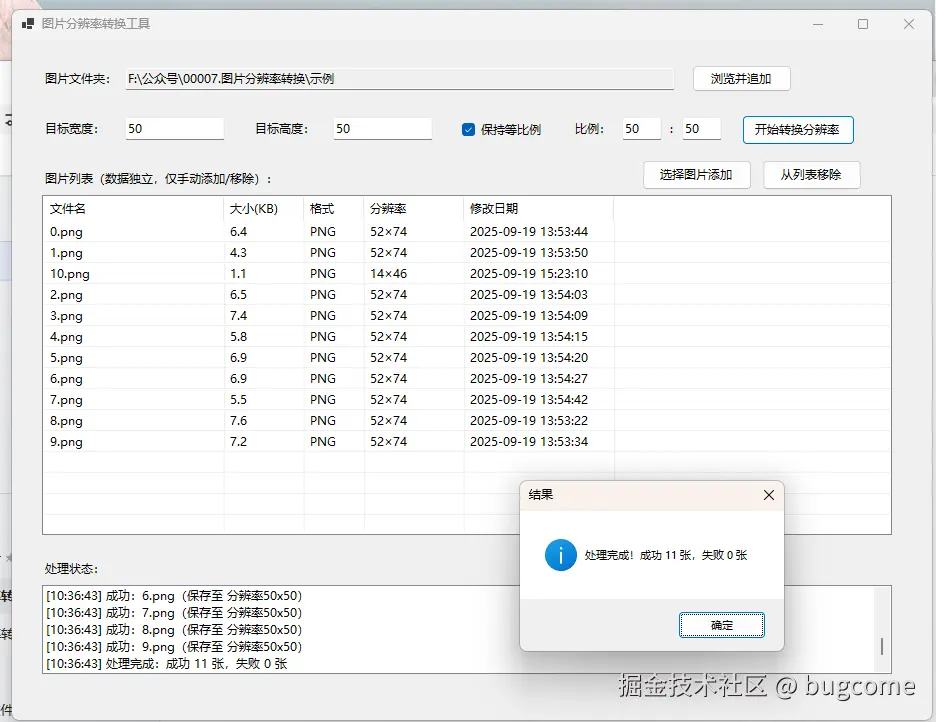Viewport: 936px width, 722px height.
Task: Maximize the 图片分辨率转换工具 window
Action: 863,24
